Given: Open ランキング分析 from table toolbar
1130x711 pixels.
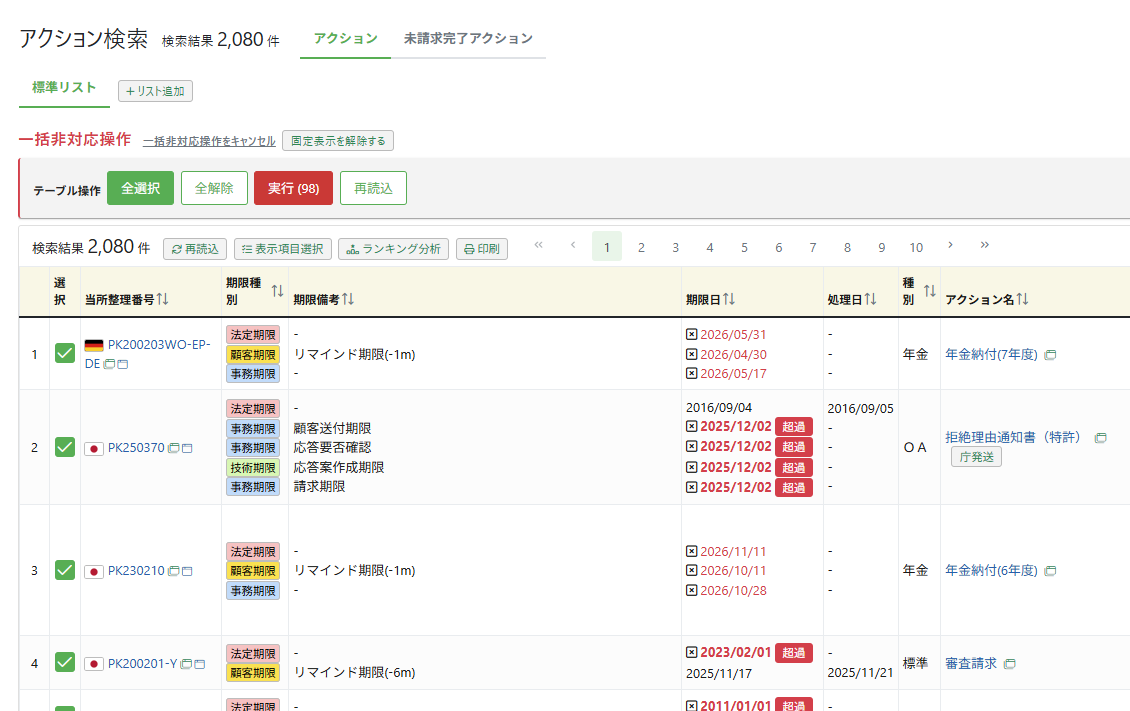Looking at the screenshot, I should pyautogui.click(x=393, y=249).
